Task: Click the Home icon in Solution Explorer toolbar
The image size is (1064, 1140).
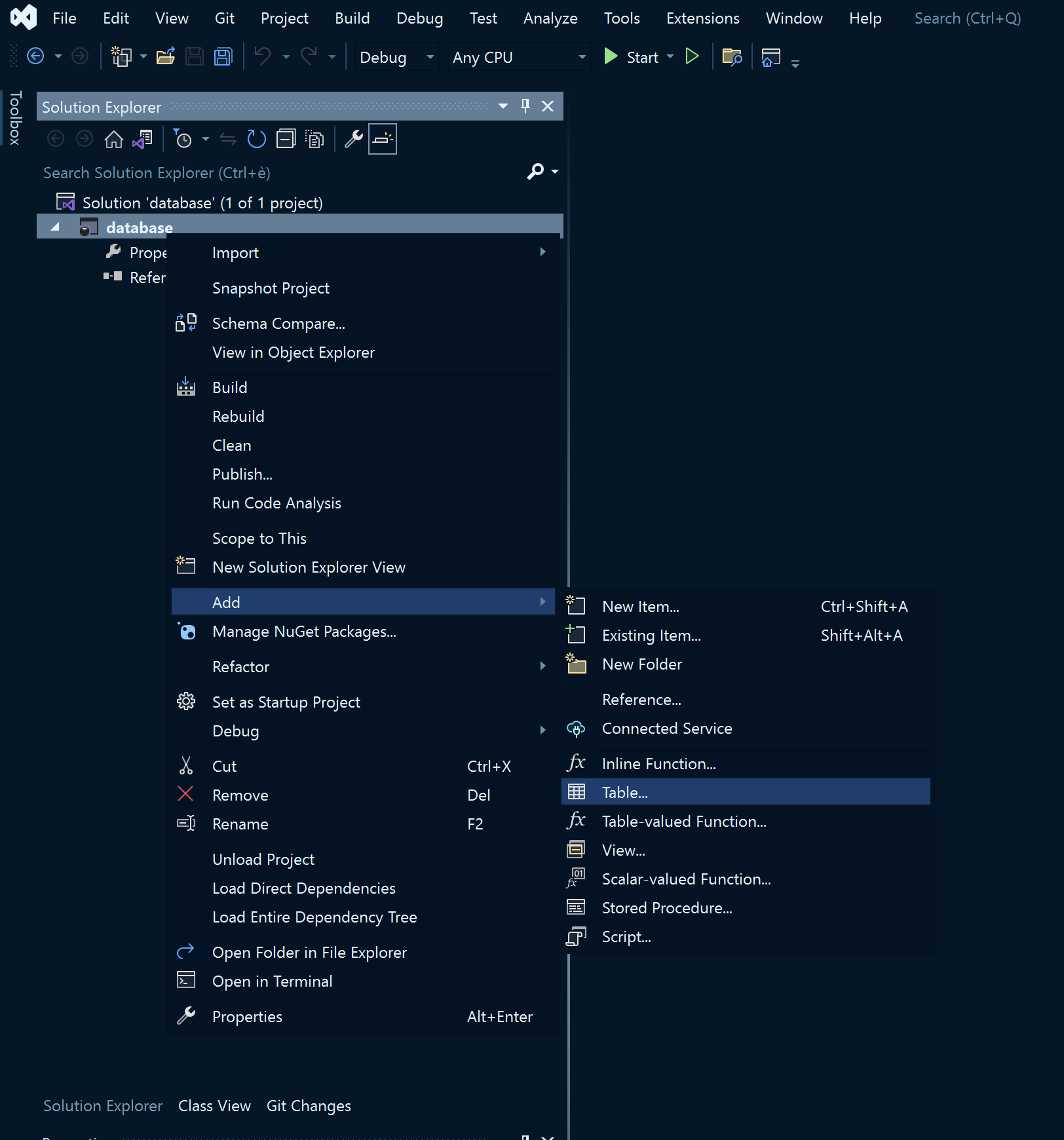Action: (114, 140)
